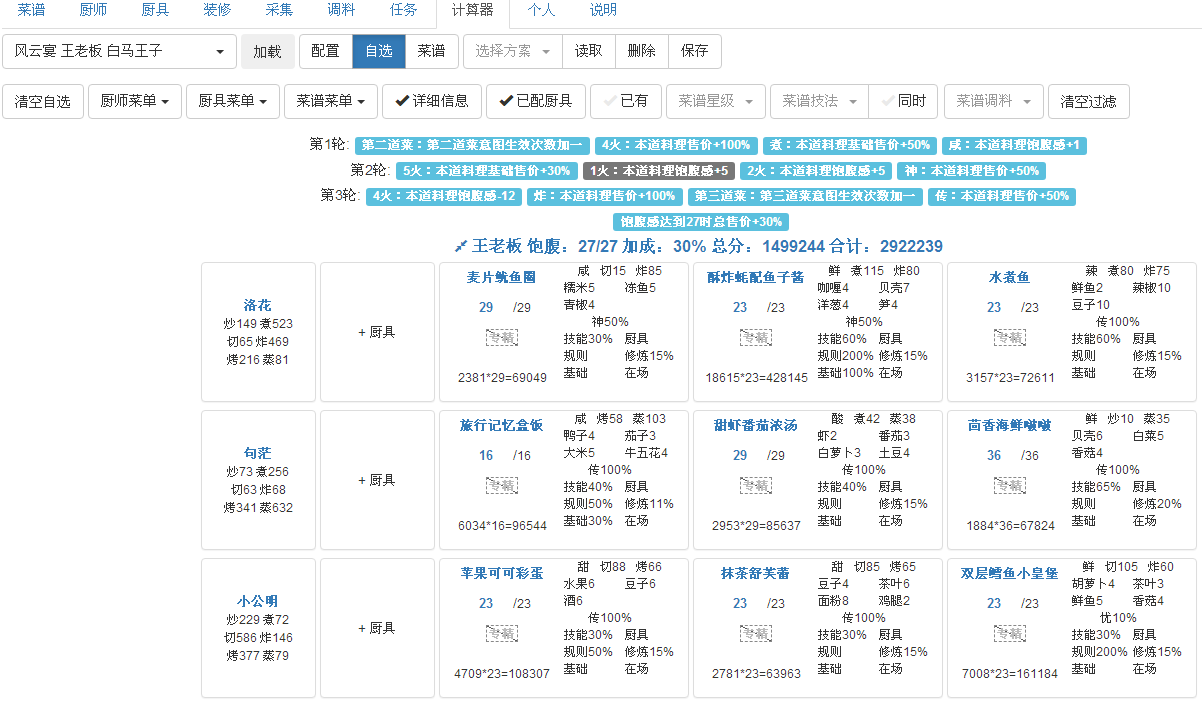Toggle 专精 badge on 麦片鱿鱼圈 recipe
This screenshot has height=706, width=1202.
[x=501, y=338]
